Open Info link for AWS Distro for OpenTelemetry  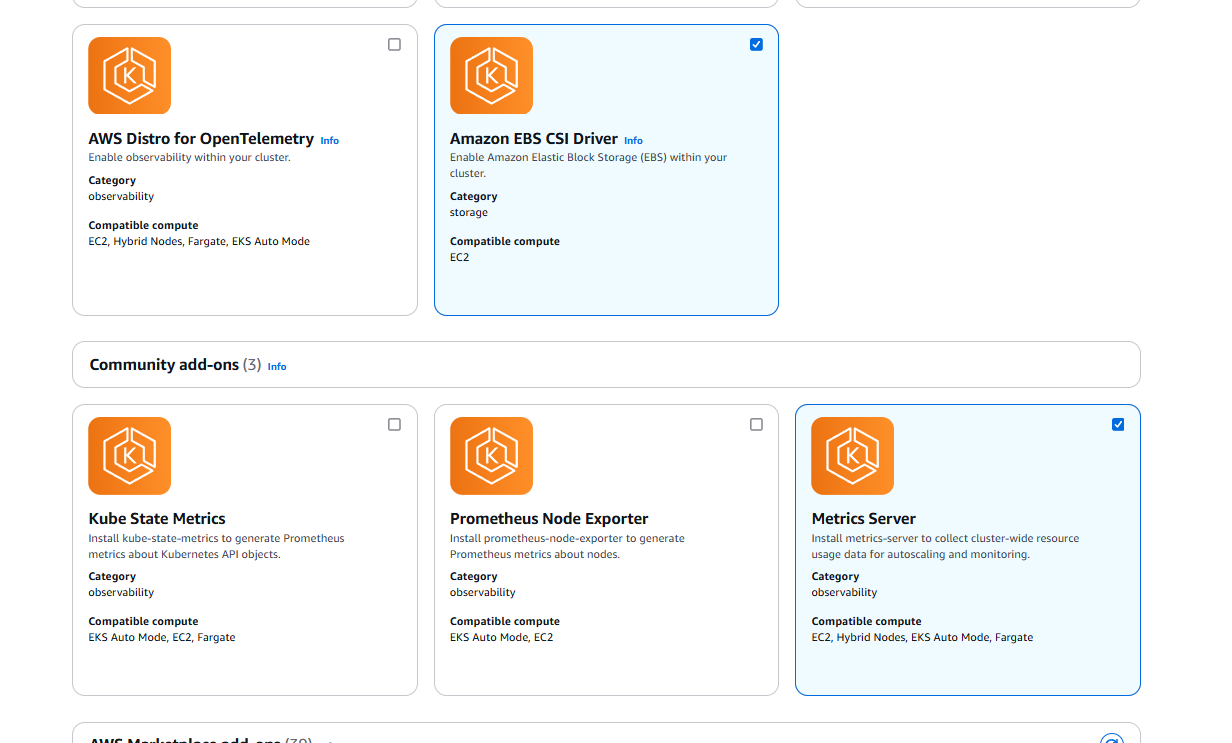(330, 141)
